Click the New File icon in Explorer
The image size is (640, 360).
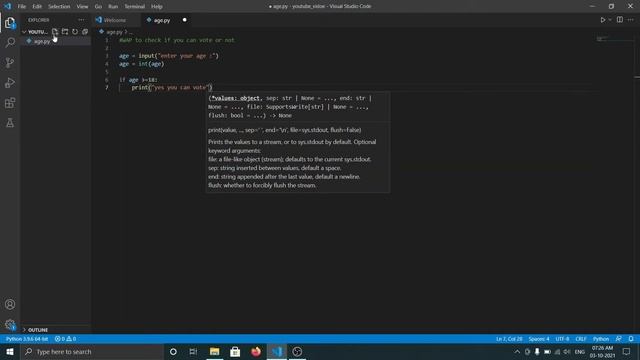(55, 31)
